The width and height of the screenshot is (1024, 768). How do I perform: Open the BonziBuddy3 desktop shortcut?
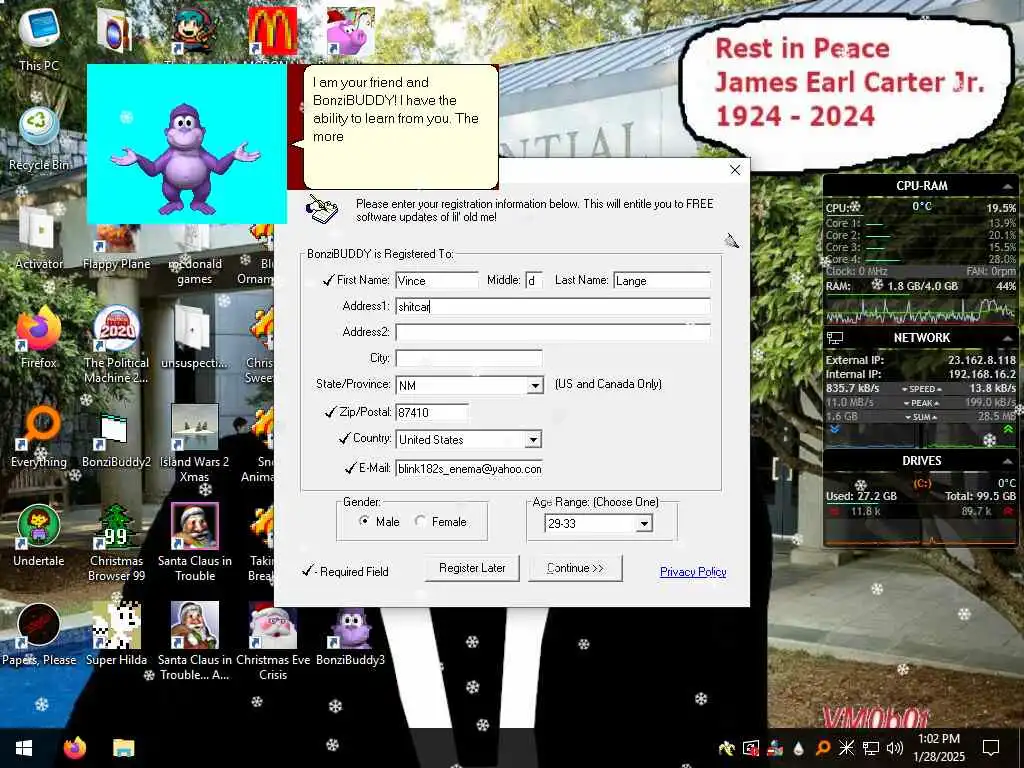click(351, 635)
